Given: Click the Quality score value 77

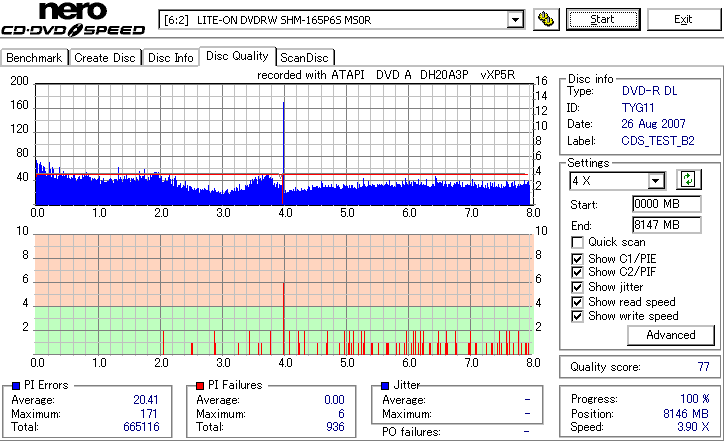Looking at the screenshot, I should point(703,367).
